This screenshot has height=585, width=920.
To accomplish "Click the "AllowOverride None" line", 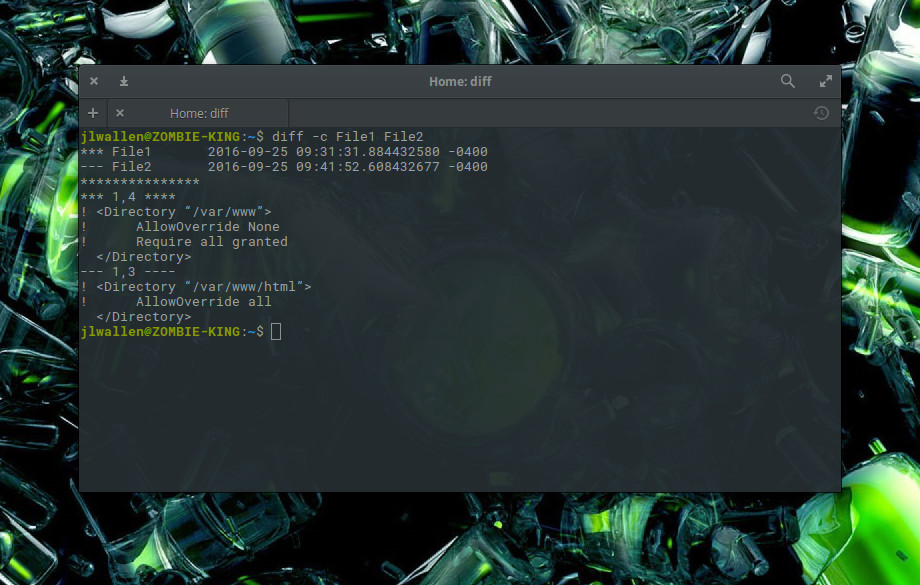I will pyautogui.click(x=207, y=227).
